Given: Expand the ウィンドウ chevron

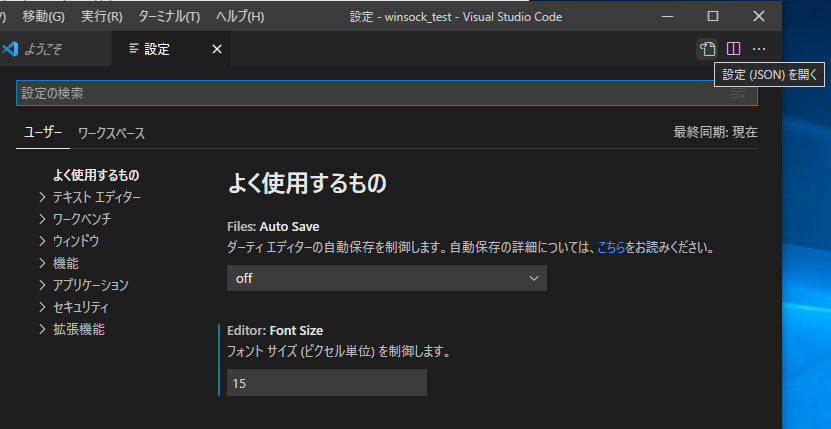Looking at the screenshot, I should (43, 241).
